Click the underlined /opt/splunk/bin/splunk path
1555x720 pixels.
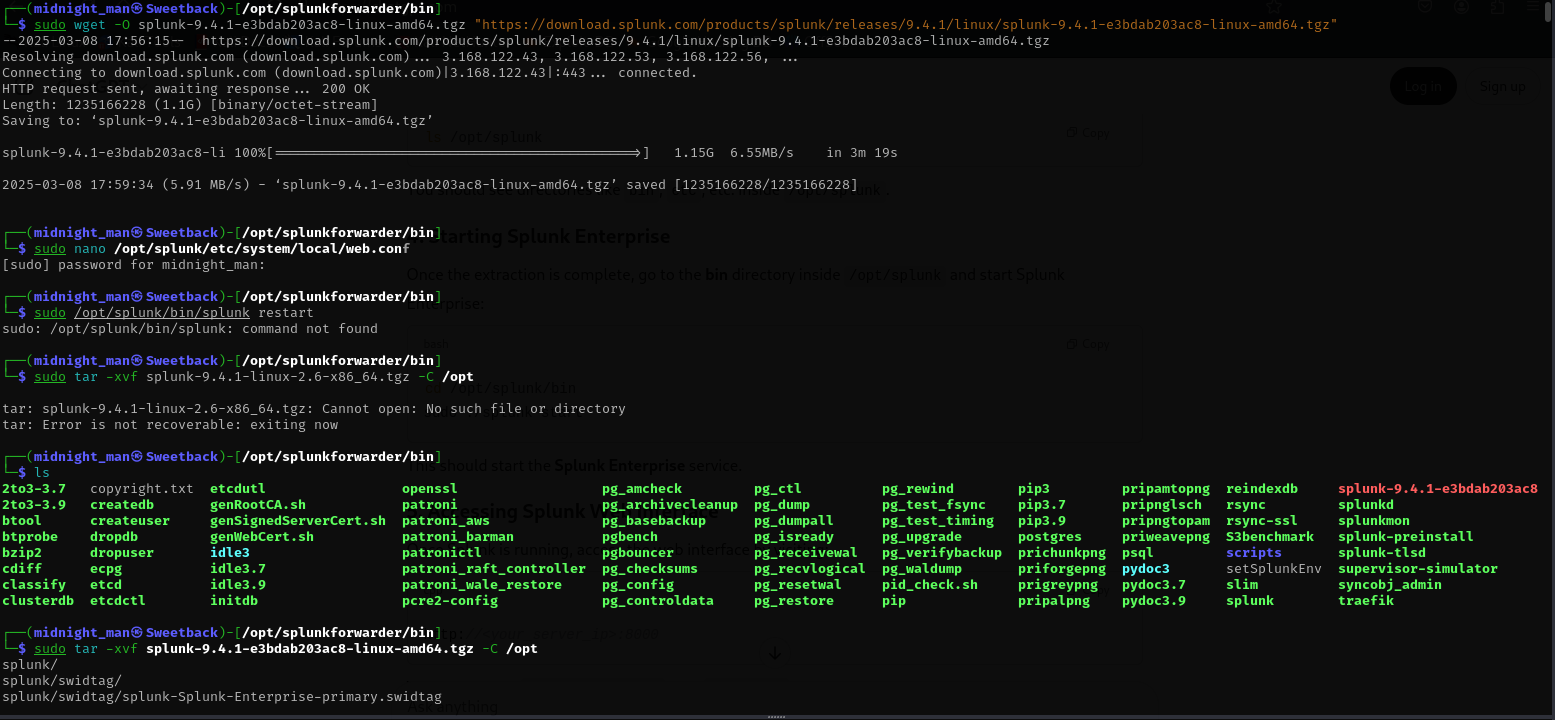[161, 312]
